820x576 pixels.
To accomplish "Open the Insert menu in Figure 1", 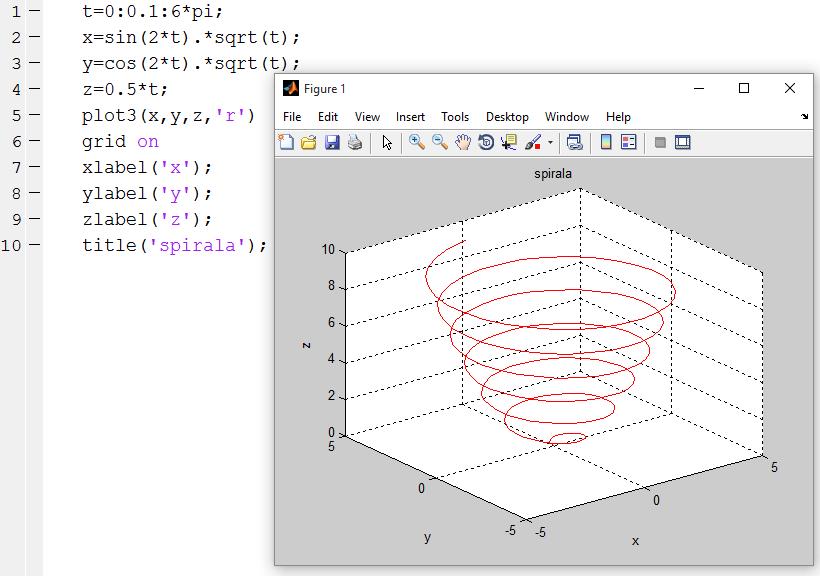I will [x=410, y=117].
